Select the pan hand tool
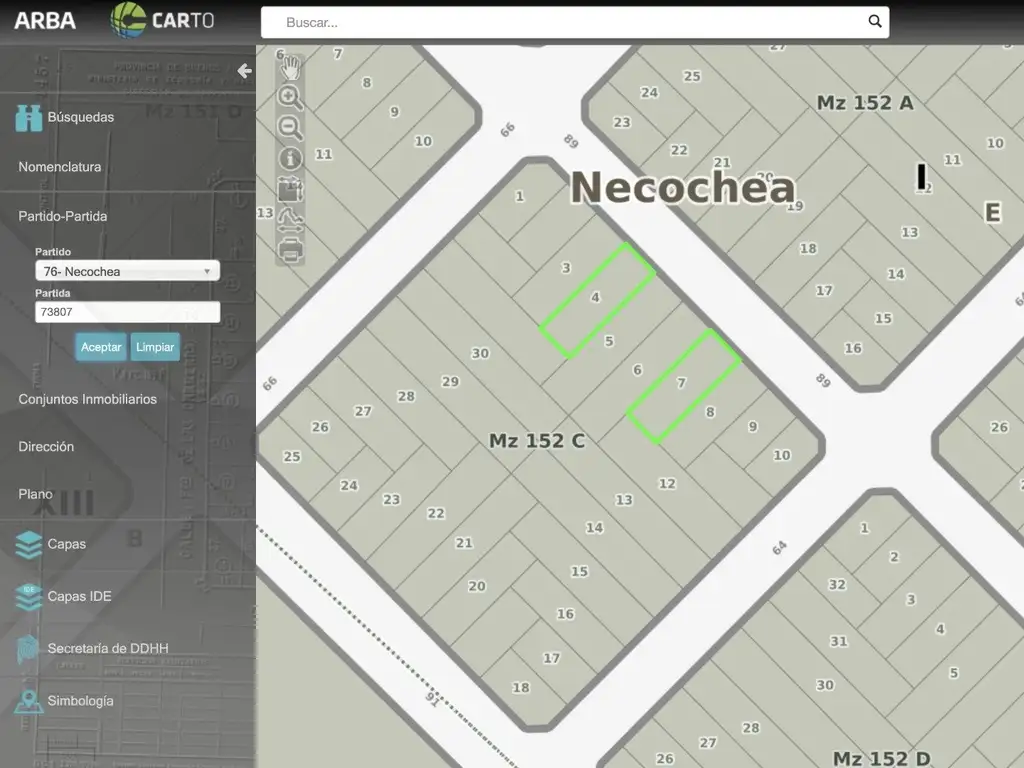 290,68
